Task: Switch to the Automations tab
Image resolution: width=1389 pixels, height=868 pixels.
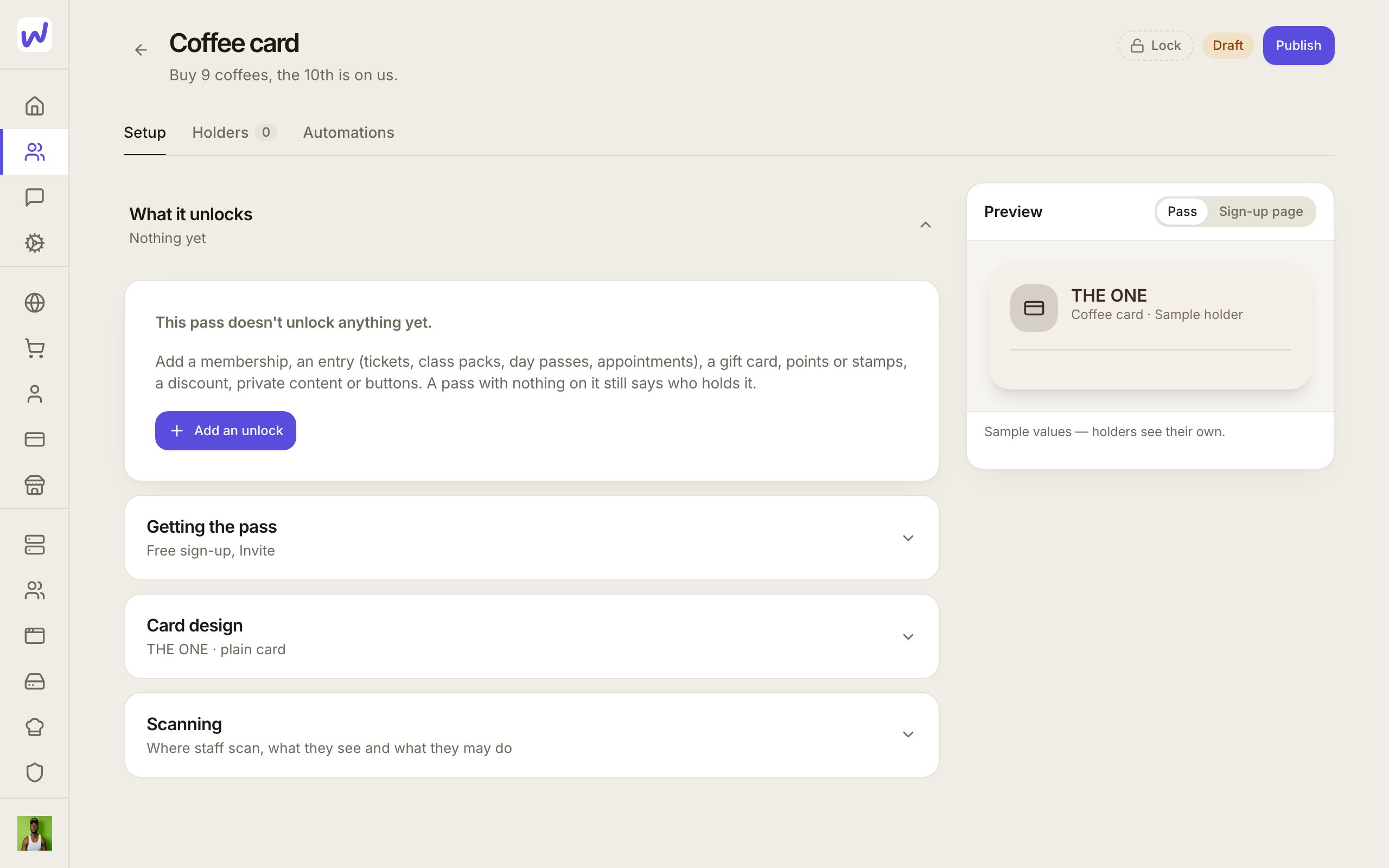Action: [x=348, y=132]
